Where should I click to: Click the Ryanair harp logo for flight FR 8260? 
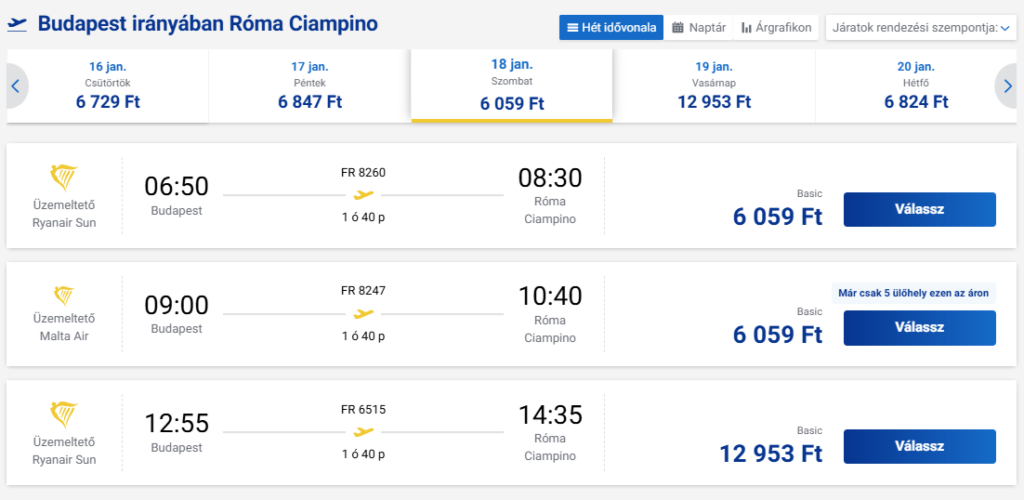[x=64, y=178]
